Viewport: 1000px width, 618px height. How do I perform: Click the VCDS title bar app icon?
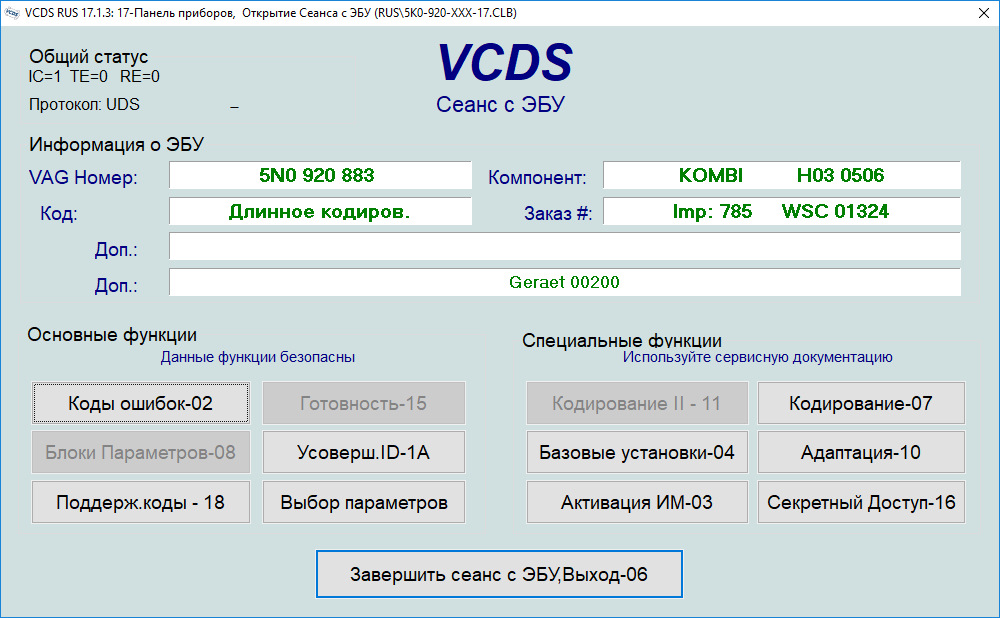pos(11,13)
